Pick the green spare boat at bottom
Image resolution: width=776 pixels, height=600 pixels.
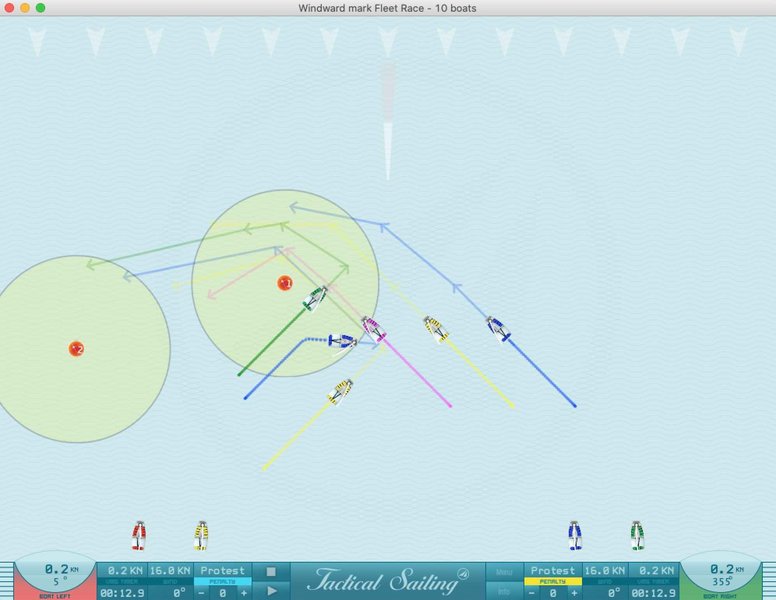click(637, 536)
